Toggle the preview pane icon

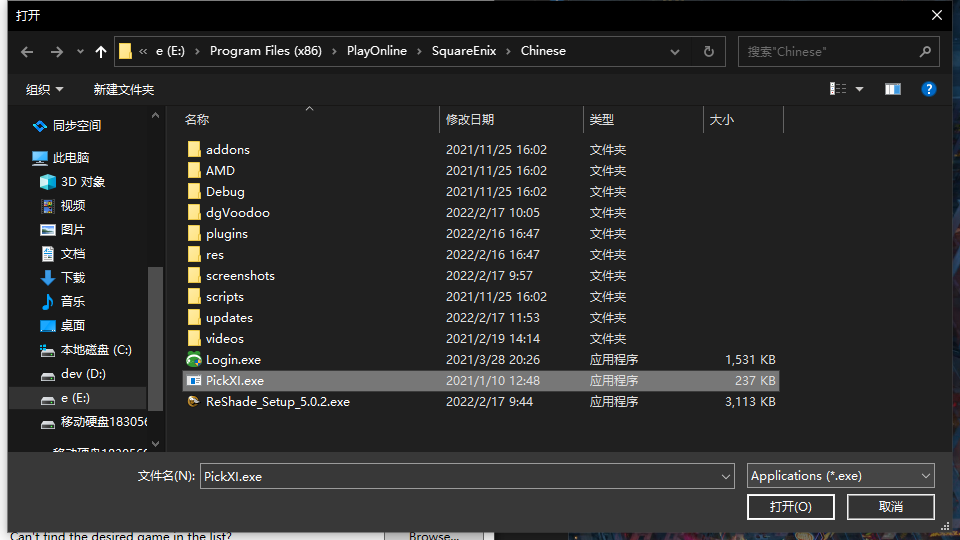(x=893, y=89)
